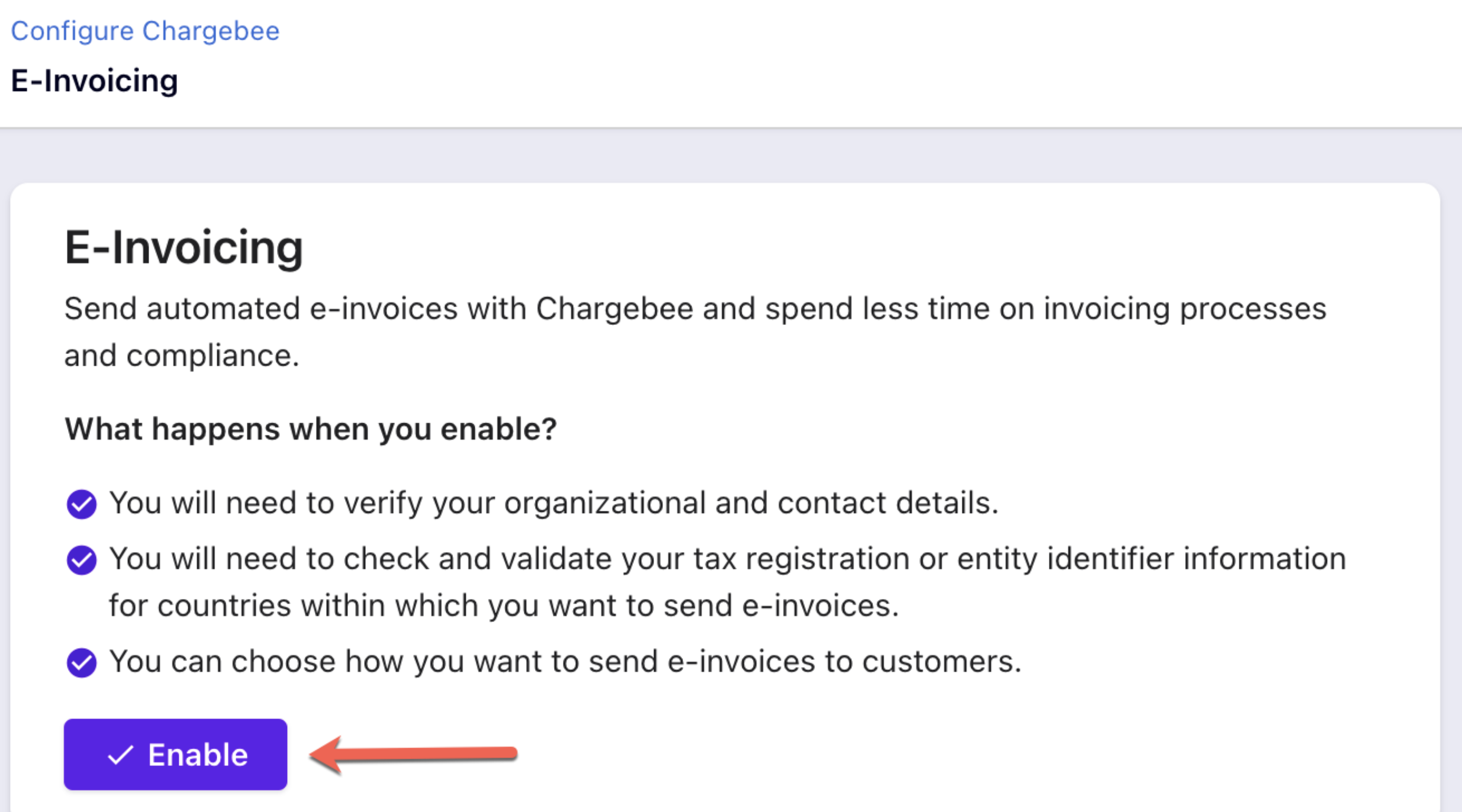This screenshot has height=812, width=1462.
Task: Click check icon beside tax registration item
Action: (82, 560)
